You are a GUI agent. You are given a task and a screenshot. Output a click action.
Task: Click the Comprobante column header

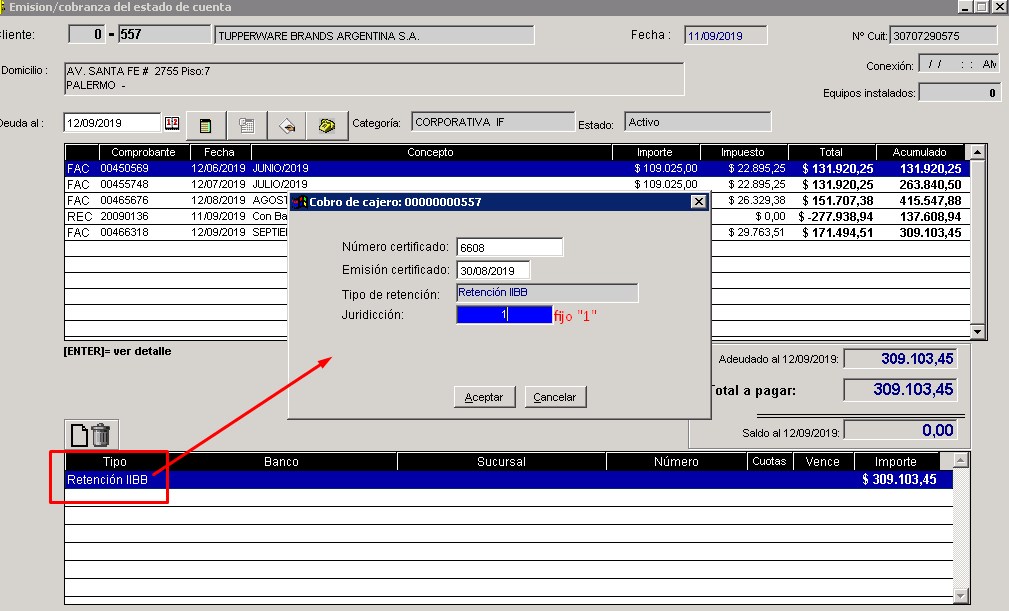pyautogui.click(x=143, y=153)
